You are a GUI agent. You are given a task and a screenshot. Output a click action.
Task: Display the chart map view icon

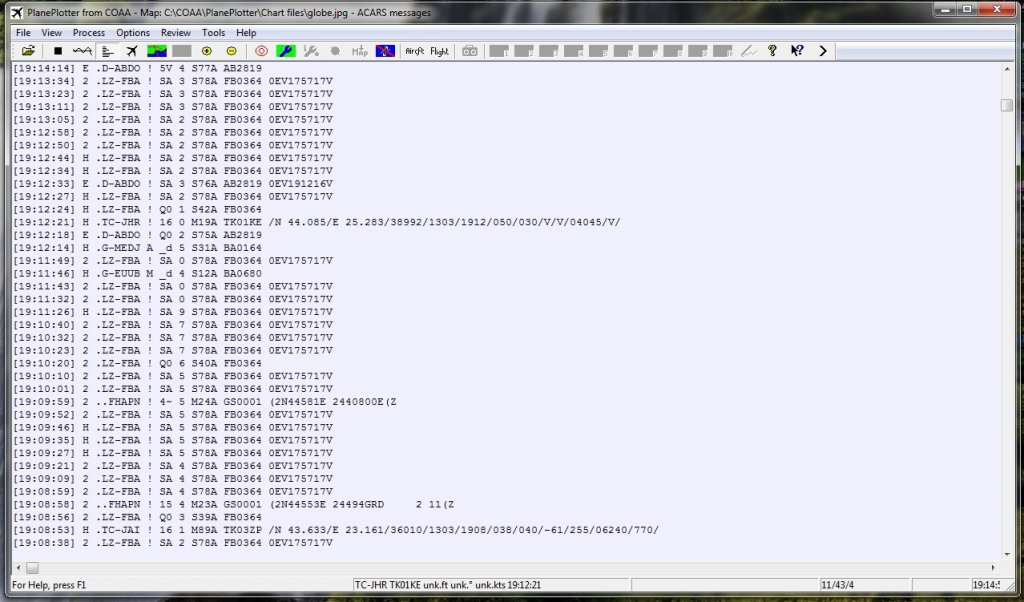[x=157, y=51]
